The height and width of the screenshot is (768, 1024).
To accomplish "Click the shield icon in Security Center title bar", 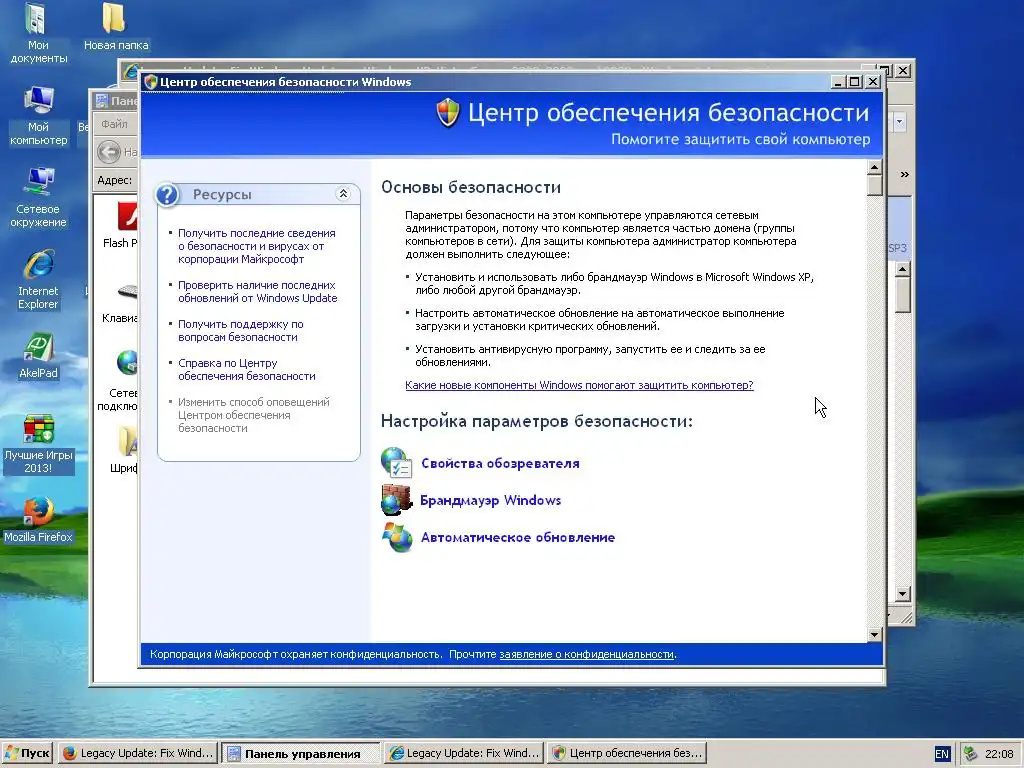I will [x=152, y=82].
